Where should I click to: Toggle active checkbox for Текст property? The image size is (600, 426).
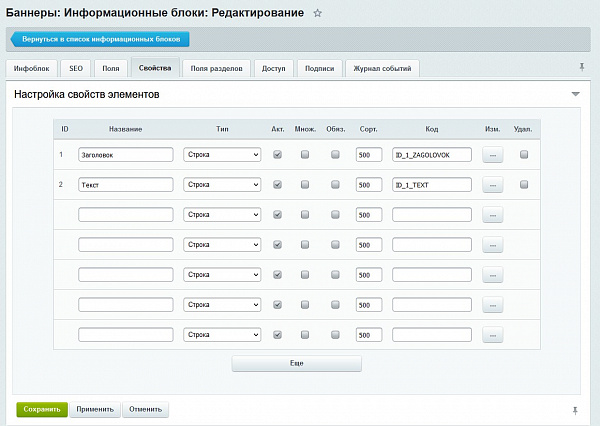click(x=277, y=184)
